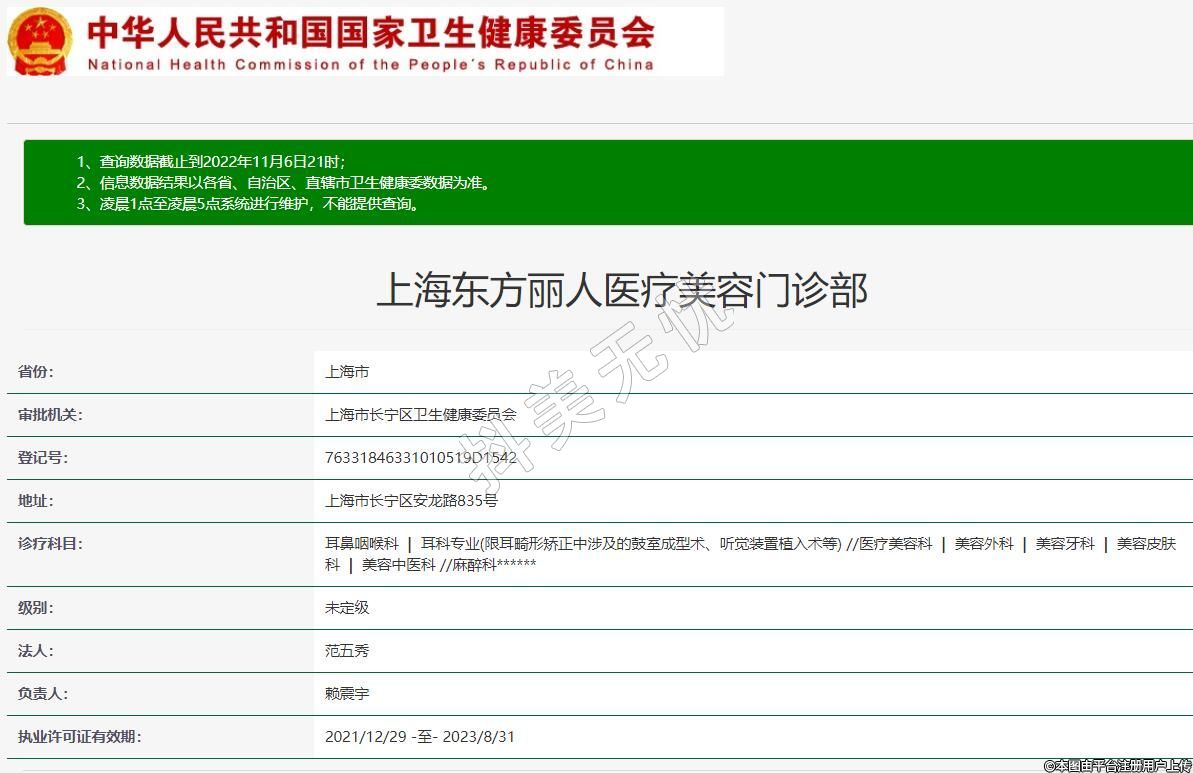Click the third notice about system maintenance hours
This screenshot has height=773, width=1193.
247,204
